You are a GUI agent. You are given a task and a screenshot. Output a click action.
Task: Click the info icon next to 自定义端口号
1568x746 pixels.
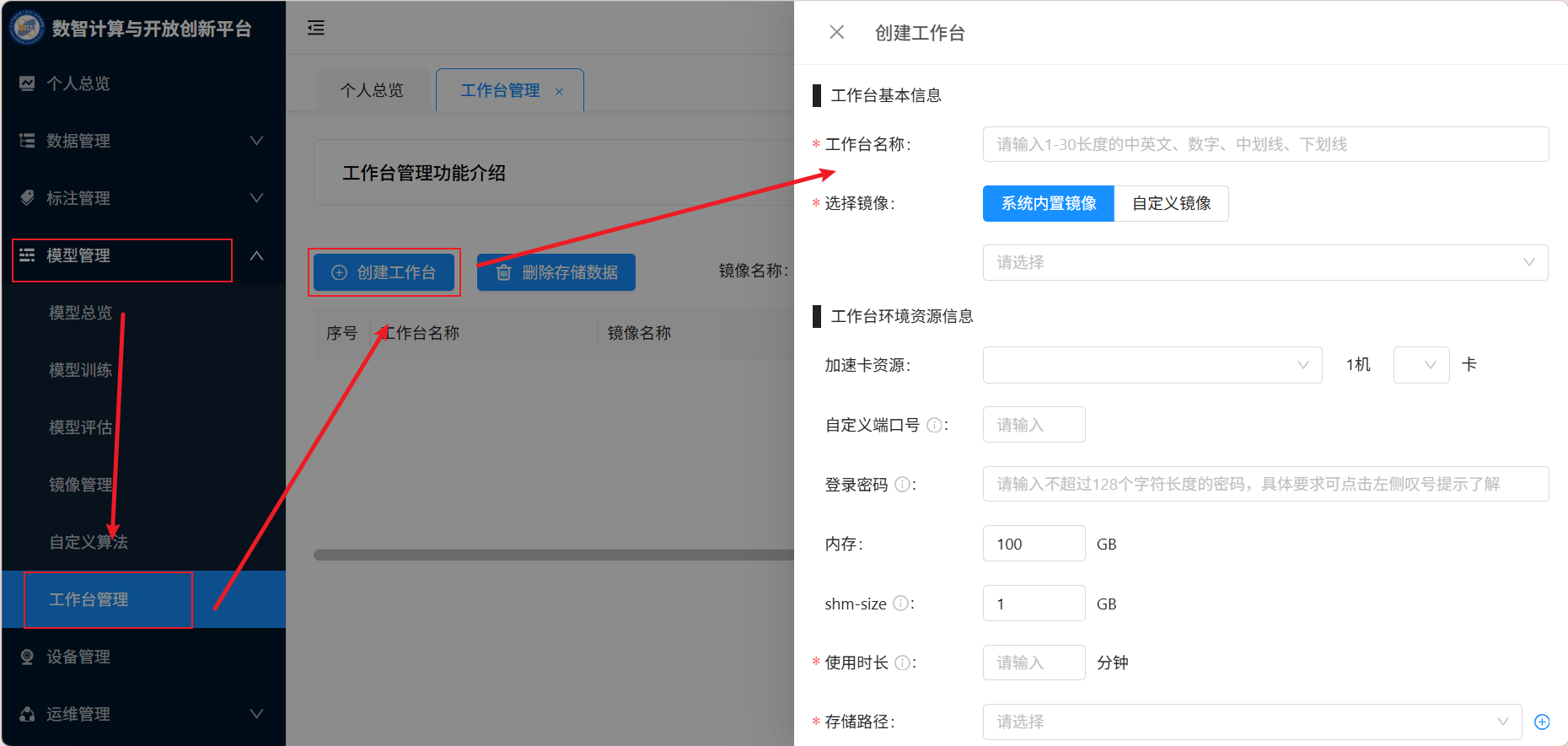[x=934, y=426]
